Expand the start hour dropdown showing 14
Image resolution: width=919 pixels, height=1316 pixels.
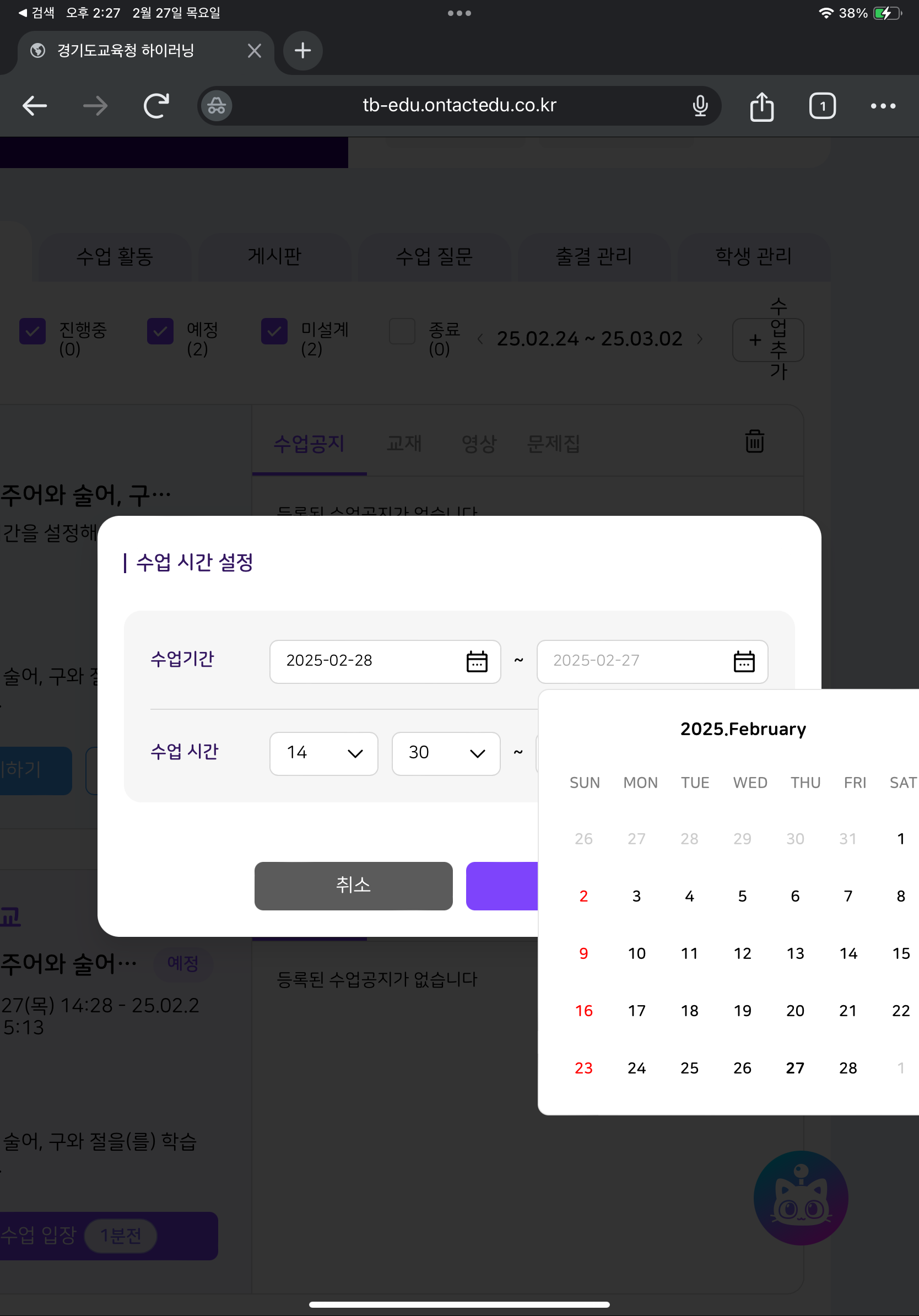324,753
